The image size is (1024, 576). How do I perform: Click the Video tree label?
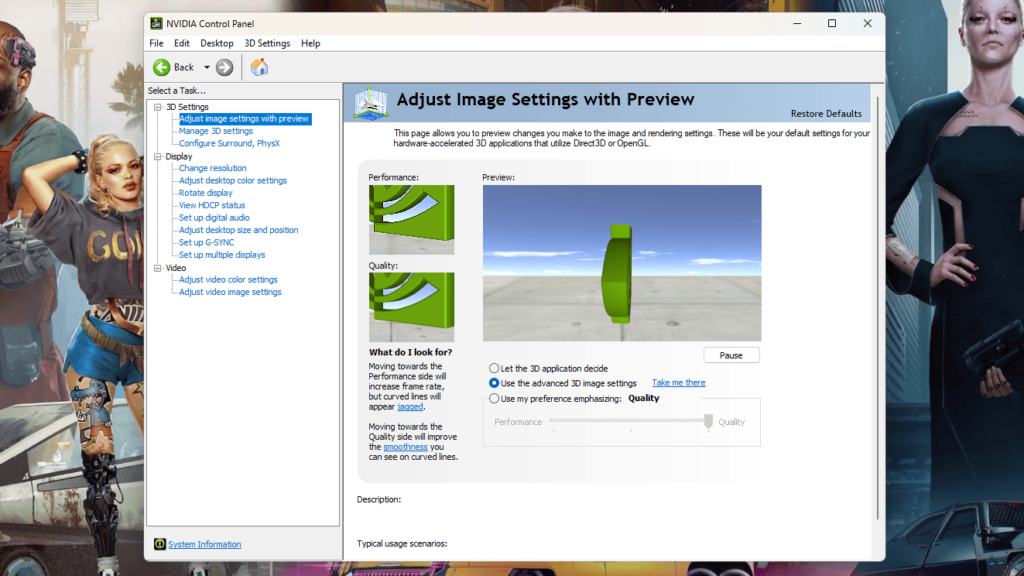click(x=176, y=268)
